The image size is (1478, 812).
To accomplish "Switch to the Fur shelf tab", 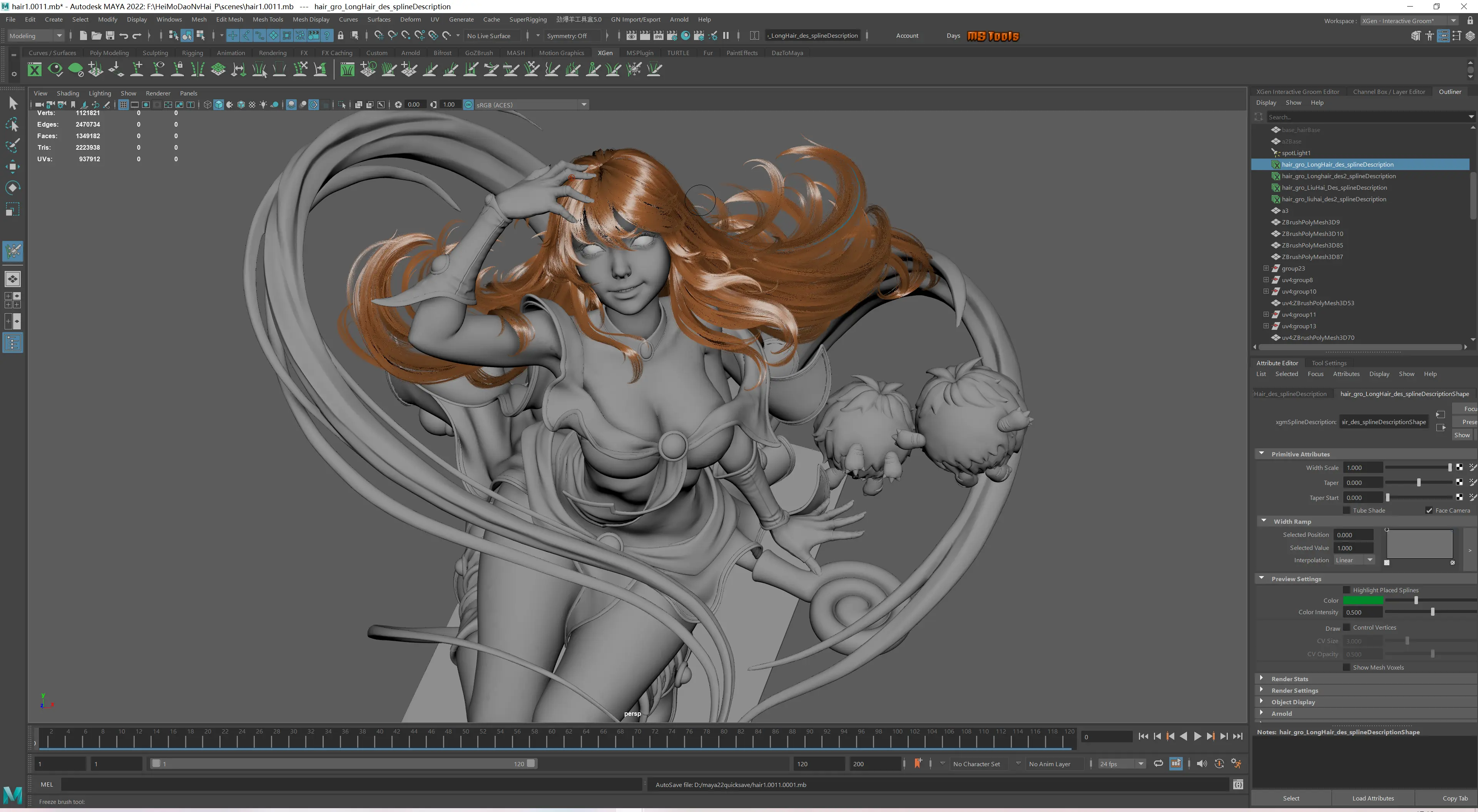I will [708, 53].
